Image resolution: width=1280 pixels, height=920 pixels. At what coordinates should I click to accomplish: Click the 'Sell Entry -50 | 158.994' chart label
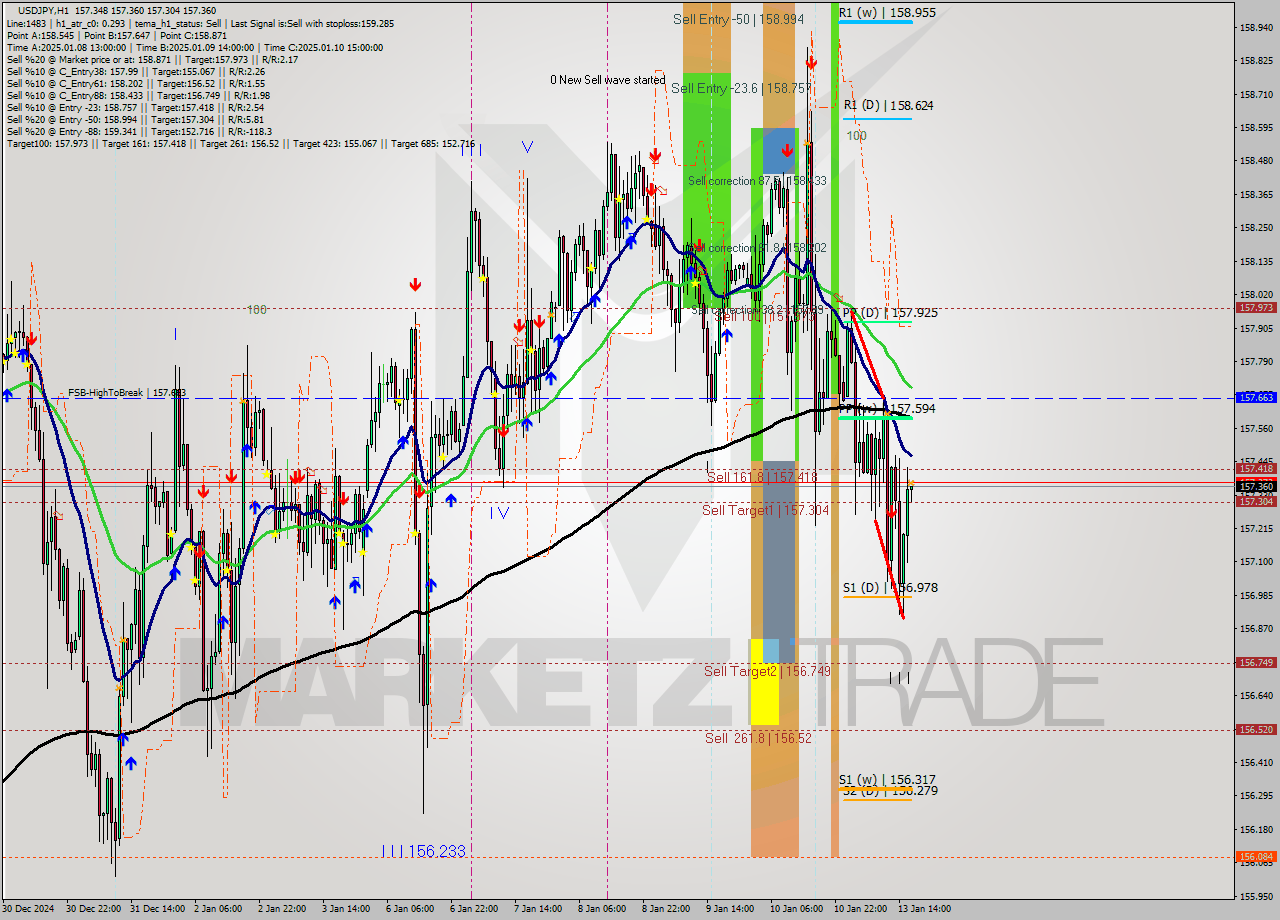point(738,19)
